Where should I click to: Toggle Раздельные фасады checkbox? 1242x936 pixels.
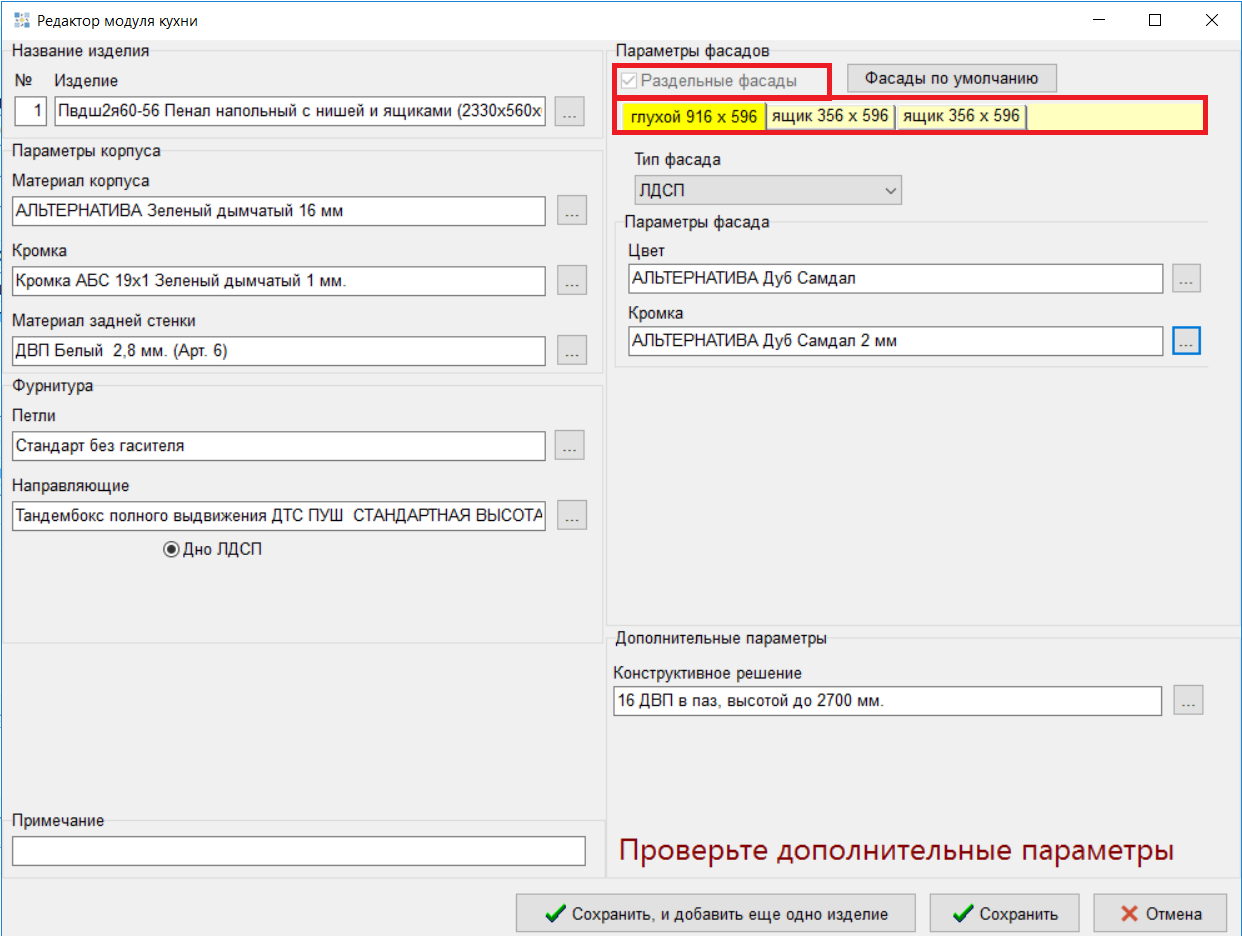[628, 80]
